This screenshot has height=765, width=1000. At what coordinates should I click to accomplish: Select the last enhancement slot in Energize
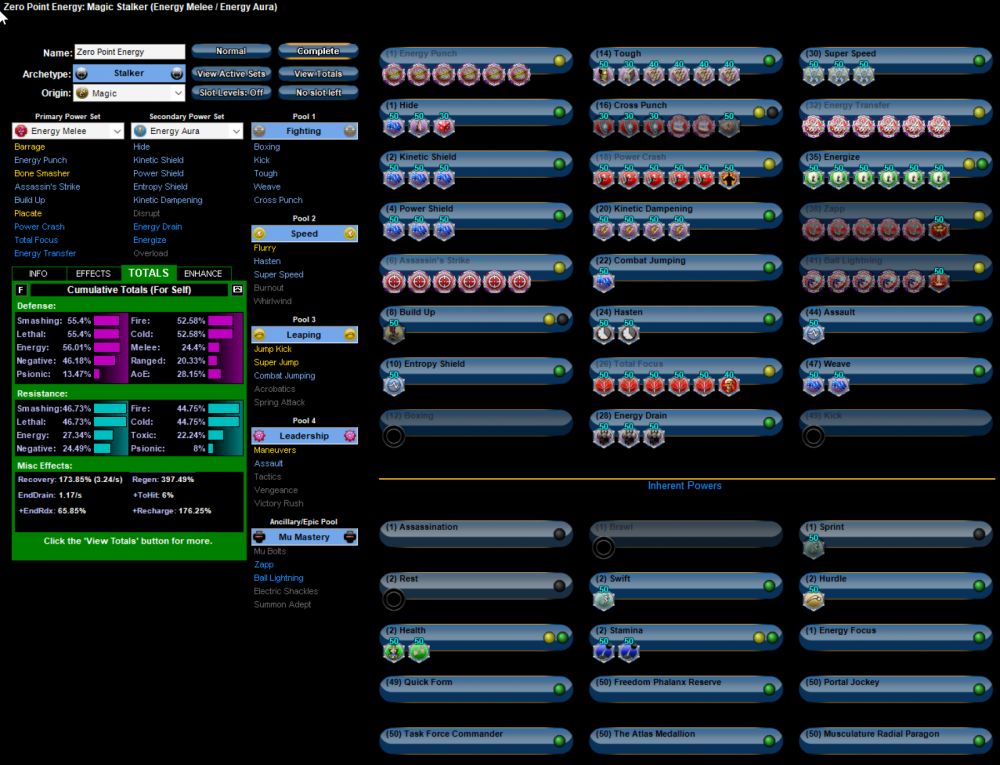click(x=941, y=177)
